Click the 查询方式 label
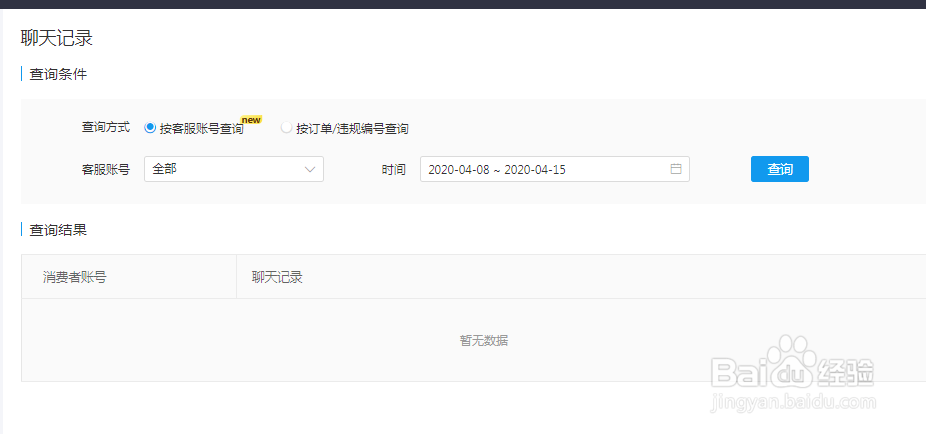This screenshot has height=434, width=926. pos(106,128)
